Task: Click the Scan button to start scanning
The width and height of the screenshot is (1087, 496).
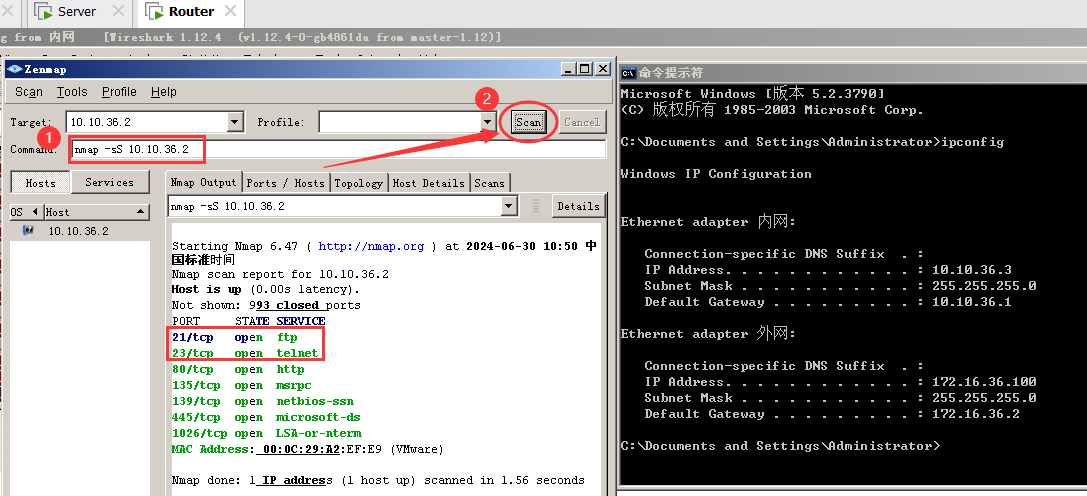Action: coord(528,122)
